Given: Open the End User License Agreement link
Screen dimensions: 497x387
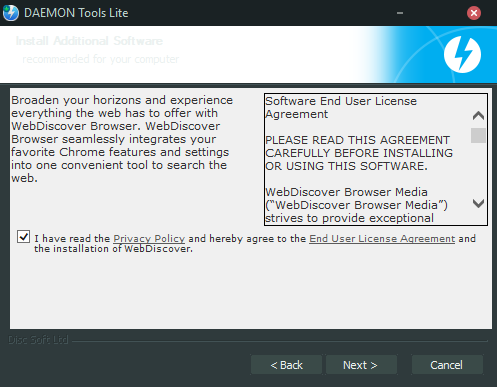Looking at the screenshot, I should (382, 239).
